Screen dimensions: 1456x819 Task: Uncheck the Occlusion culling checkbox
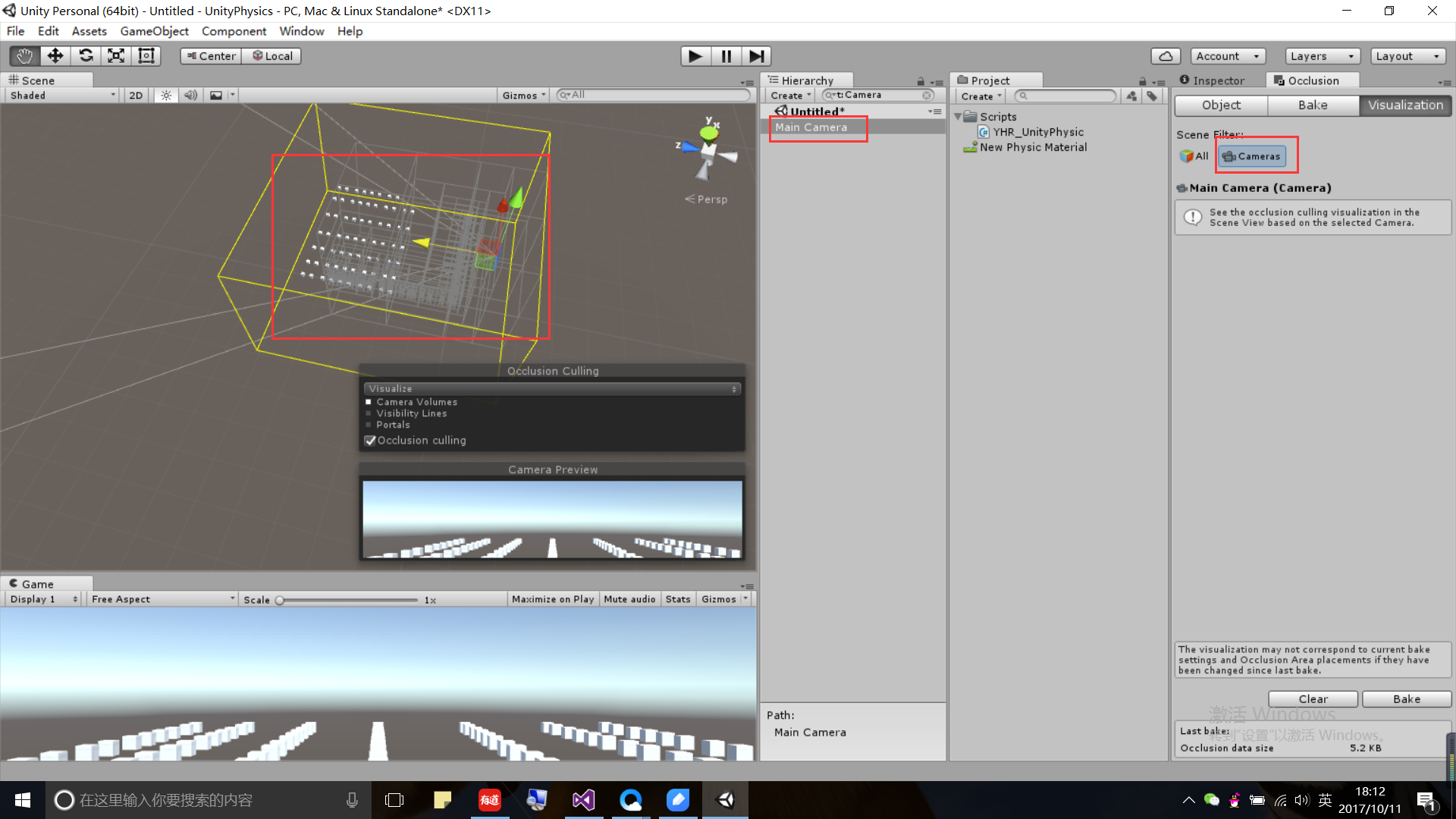370,441
